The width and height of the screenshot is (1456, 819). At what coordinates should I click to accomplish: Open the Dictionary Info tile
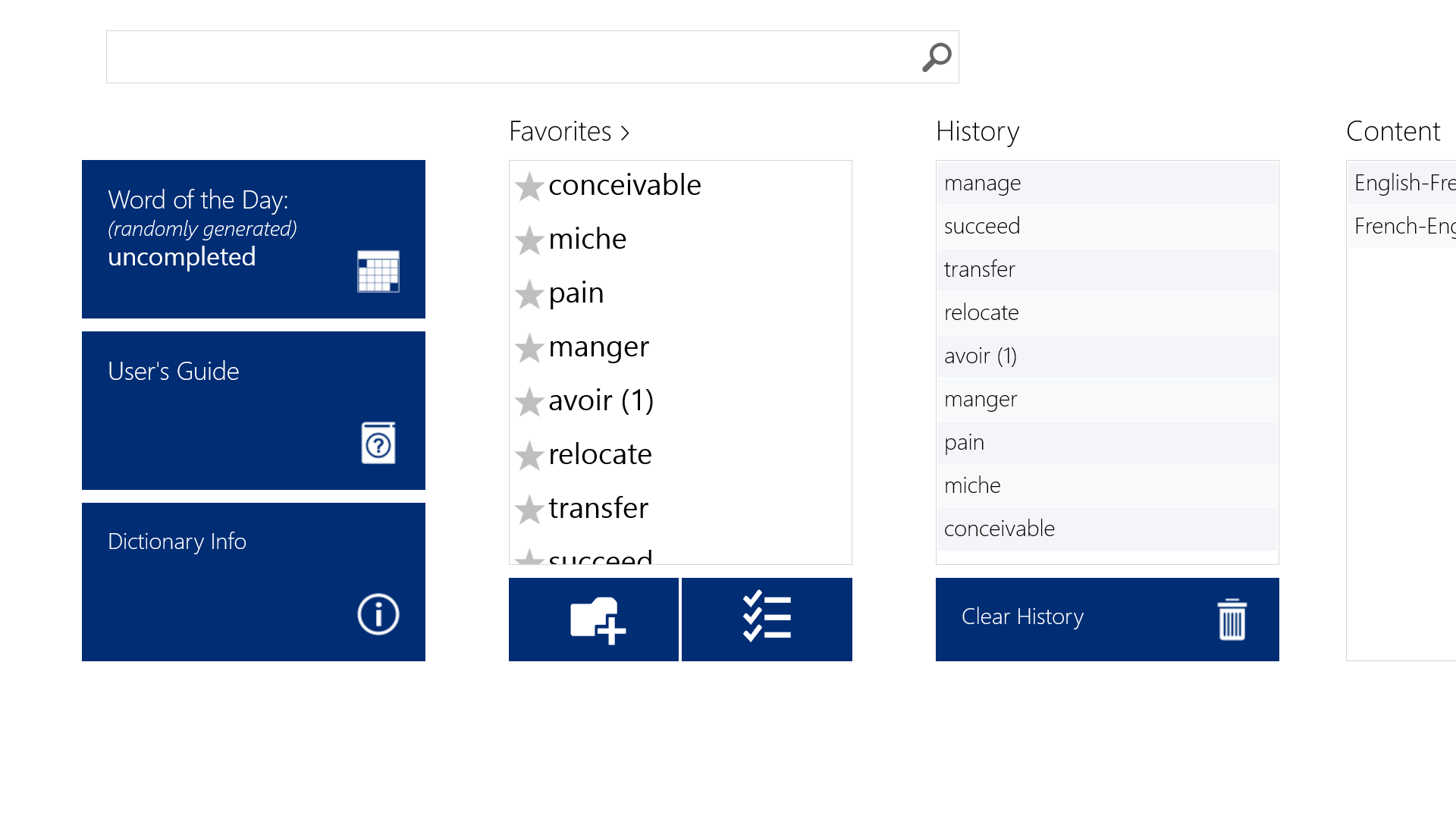click(x=253, y=582)
